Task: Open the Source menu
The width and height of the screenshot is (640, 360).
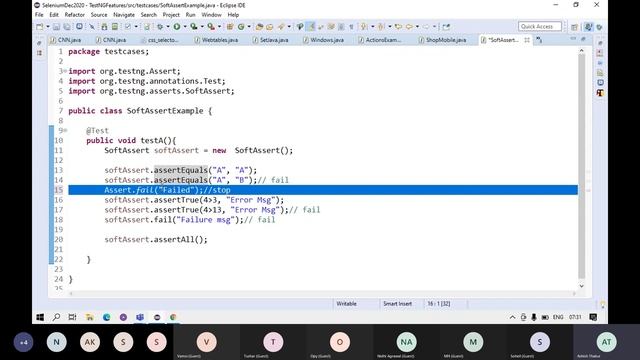Action: 99,15
